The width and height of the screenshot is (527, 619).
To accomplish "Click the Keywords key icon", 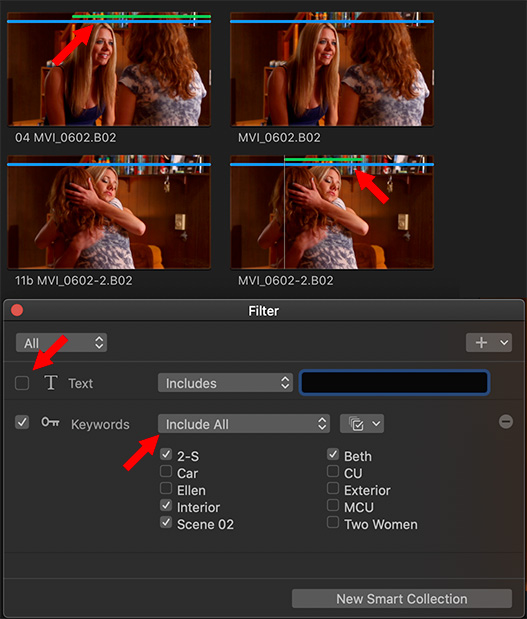I will [x=51, y=422].
